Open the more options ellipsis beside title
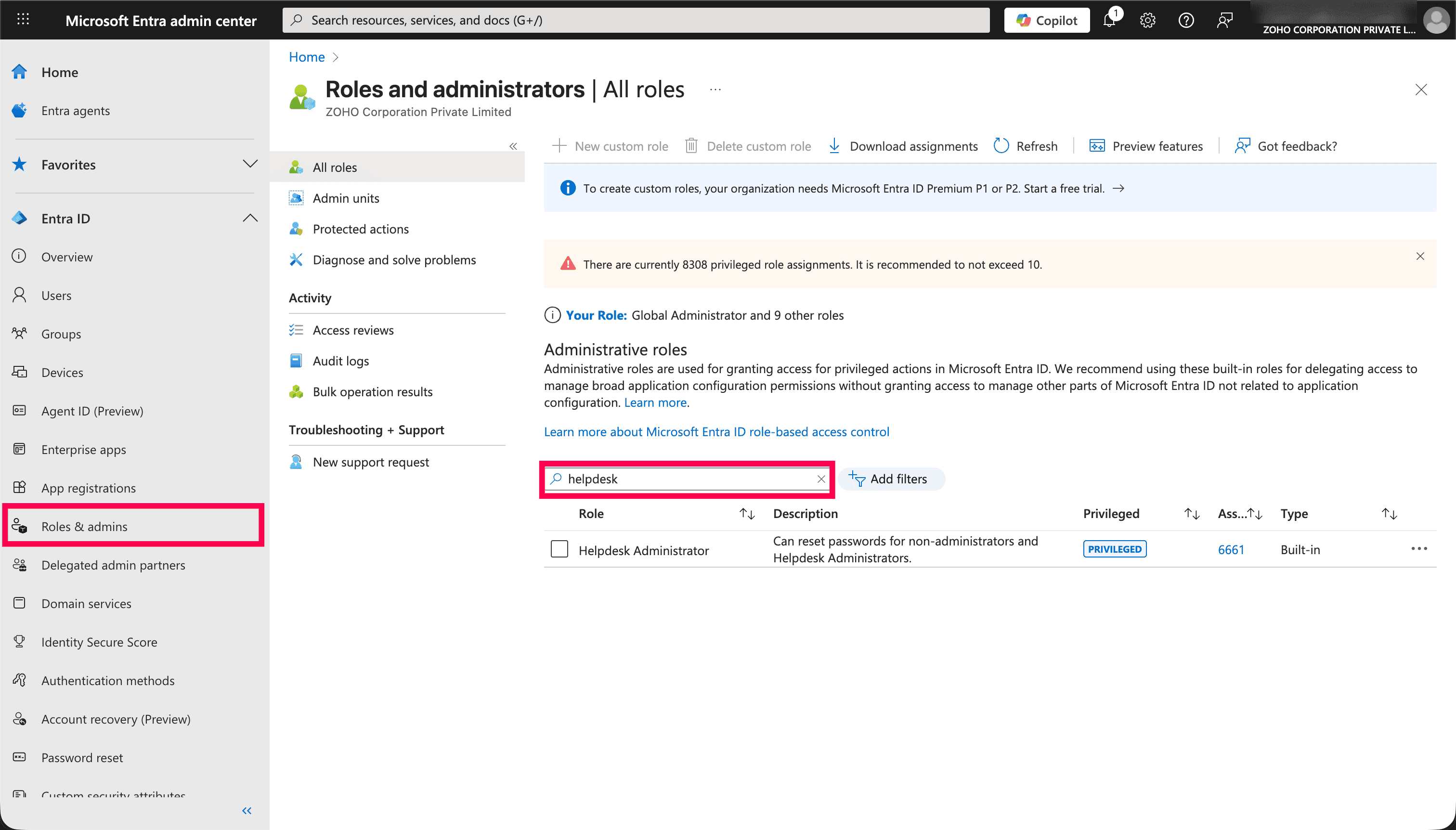 point(715,90)
